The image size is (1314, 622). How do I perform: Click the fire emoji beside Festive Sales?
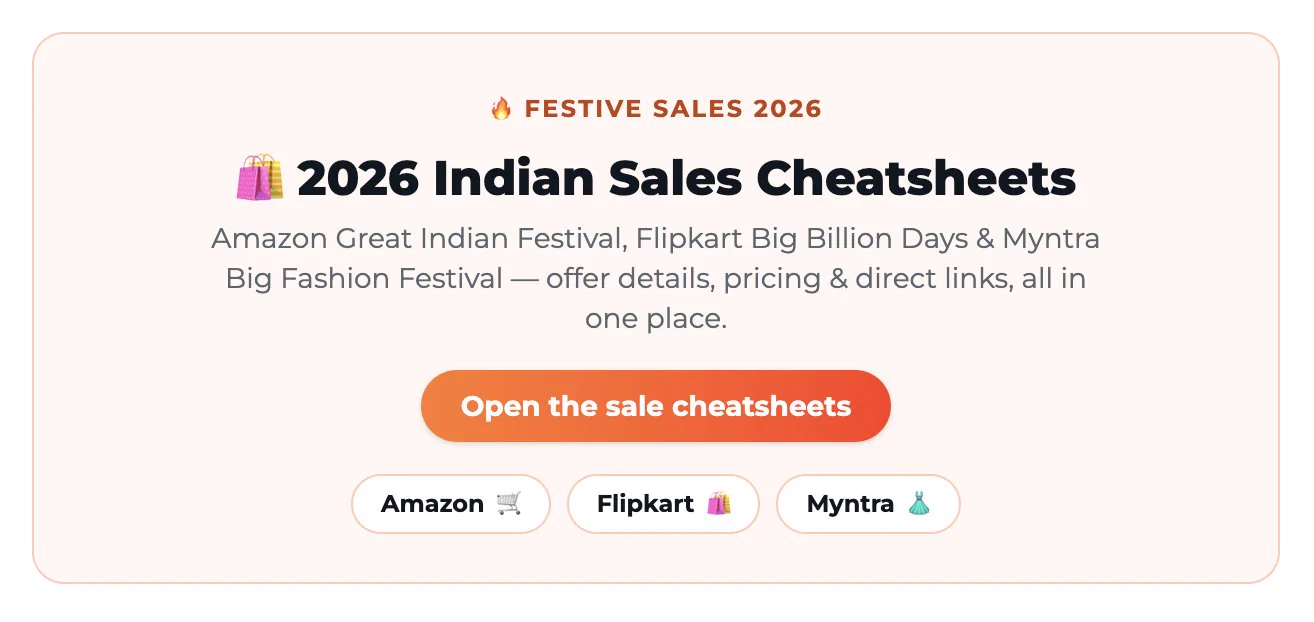501,108
